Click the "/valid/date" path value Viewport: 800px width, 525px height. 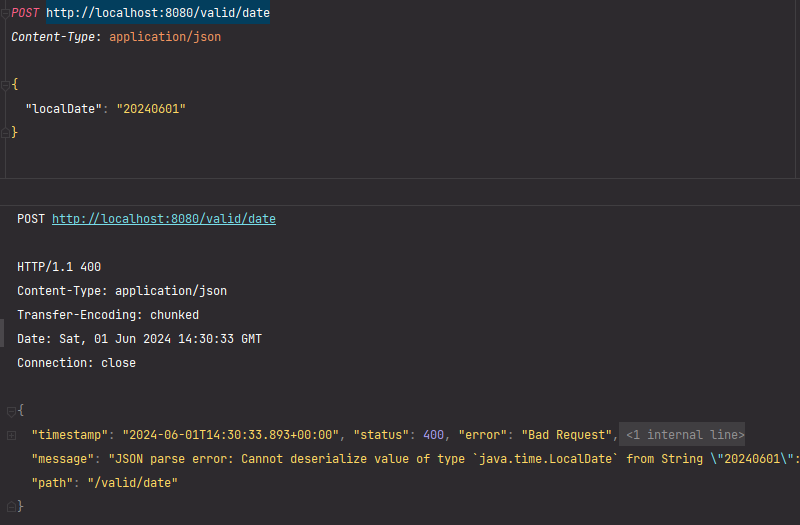coord(133,483)
